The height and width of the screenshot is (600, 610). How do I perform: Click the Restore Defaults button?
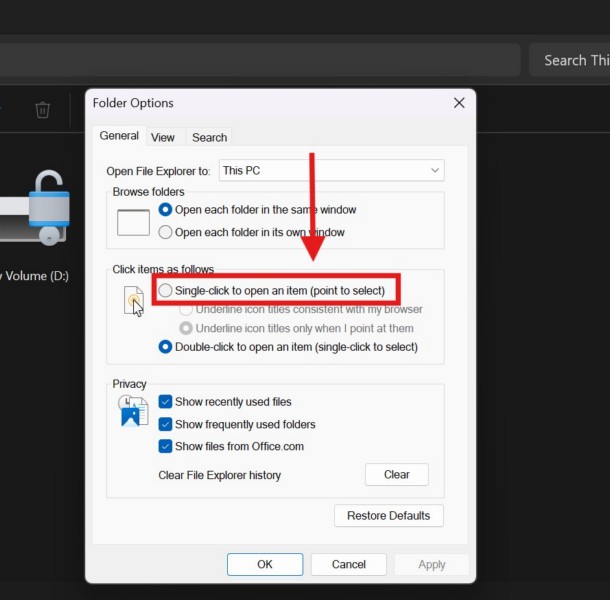[389, 516]
